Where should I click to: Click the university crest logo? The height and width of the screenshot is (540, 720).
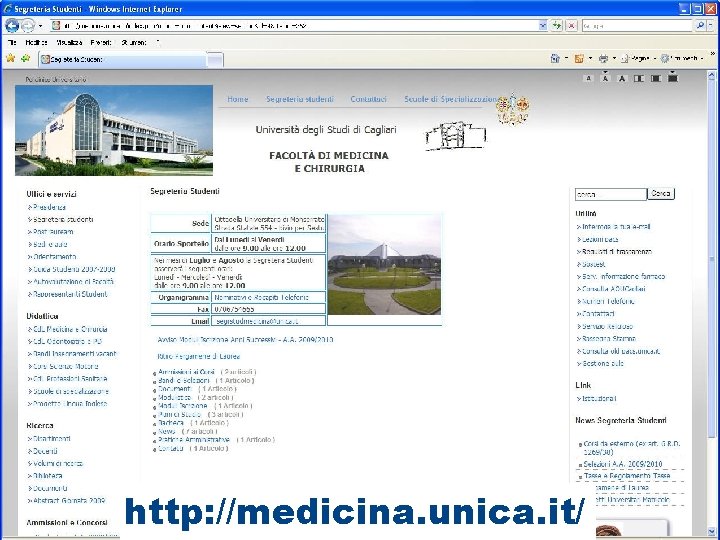(x=513, y=109)
